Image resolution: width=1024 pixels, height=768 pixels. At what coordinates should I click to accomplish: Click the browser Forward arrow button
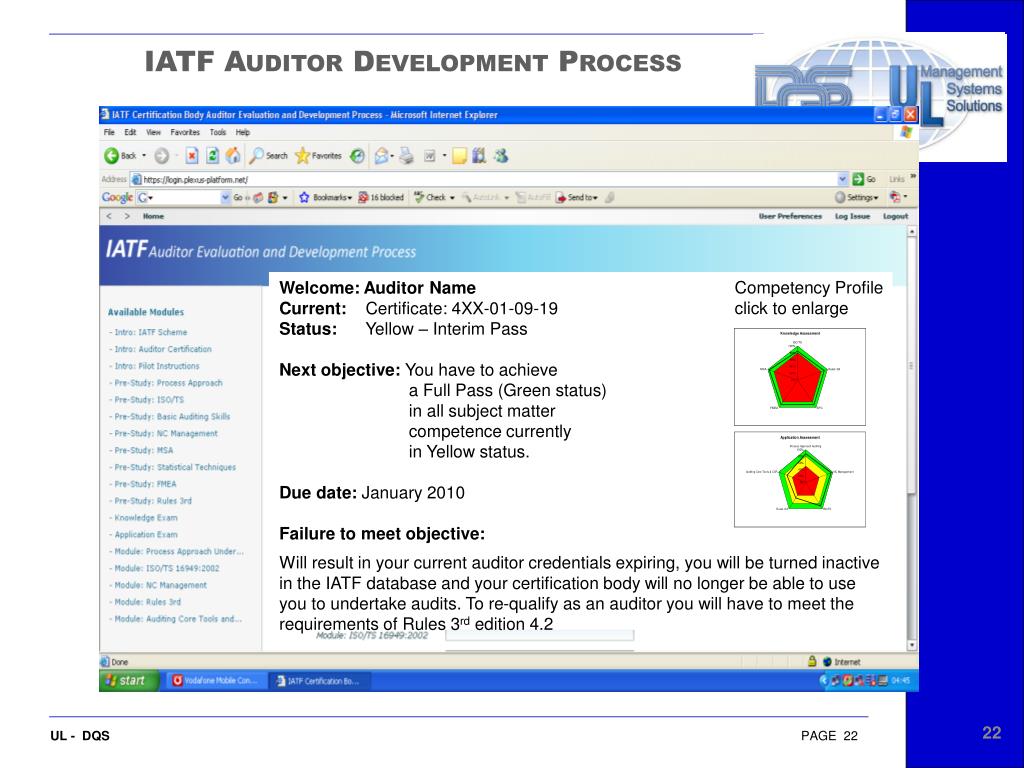(161, 156)
